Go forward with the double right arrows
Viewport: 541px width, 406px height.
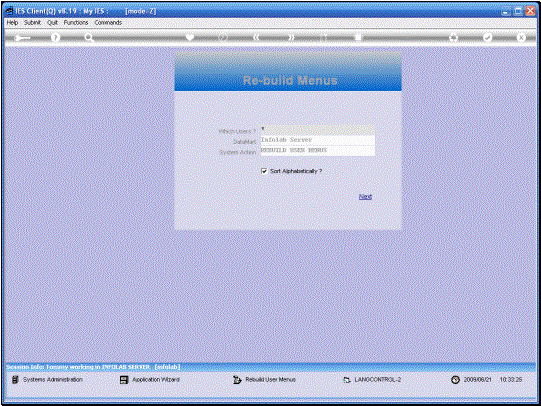point(292,37)
